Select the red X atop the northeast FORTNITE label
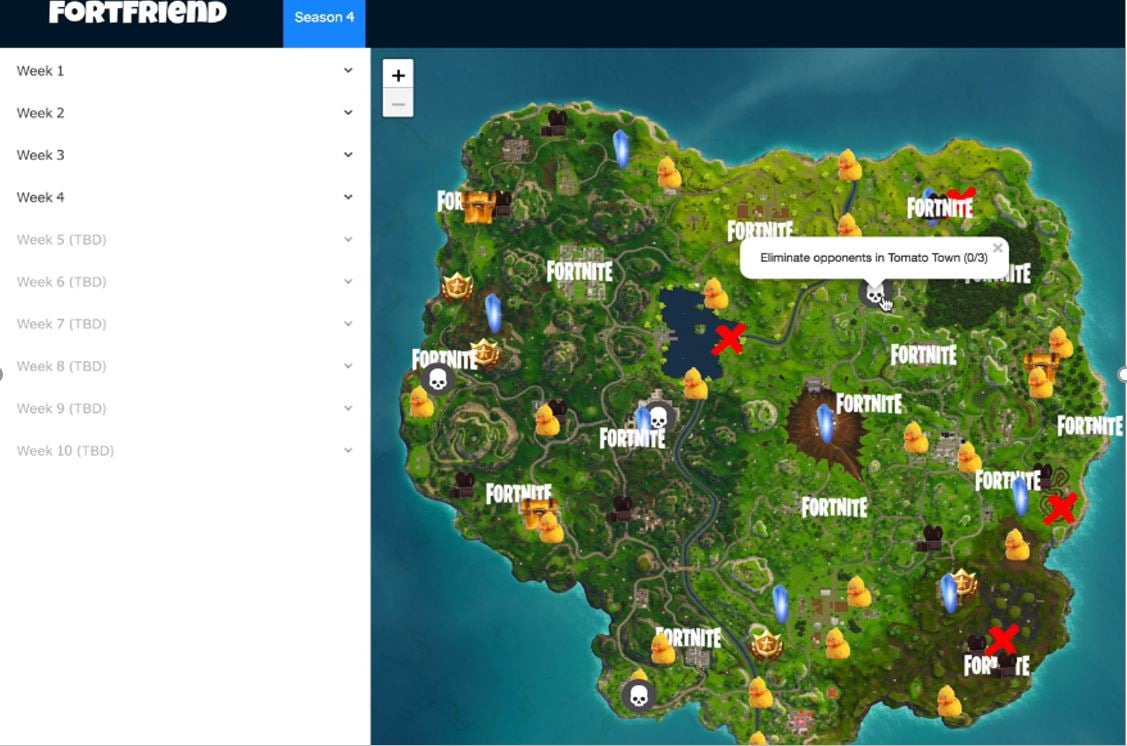Image resolution: width=1127 pixels, height=746 pixels. [x=961, y=194]
